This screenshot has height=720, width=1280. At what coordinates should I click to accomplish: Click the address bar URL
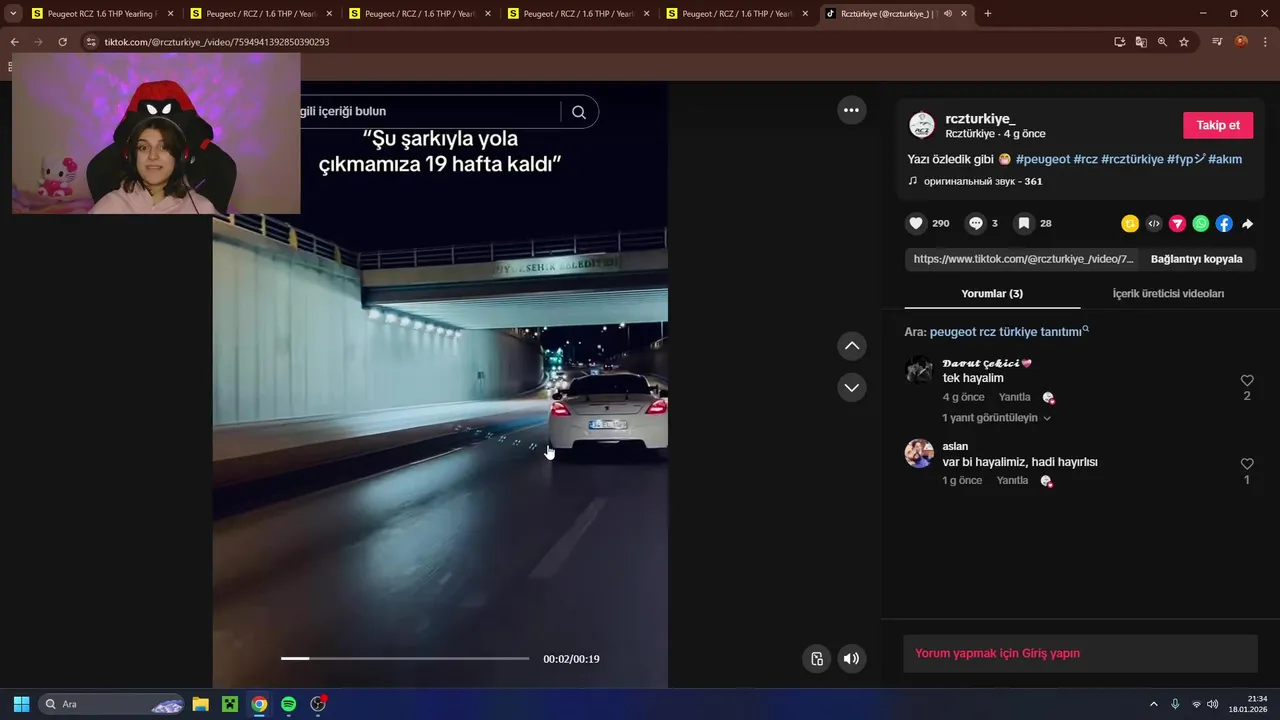(x=217, y=42)
